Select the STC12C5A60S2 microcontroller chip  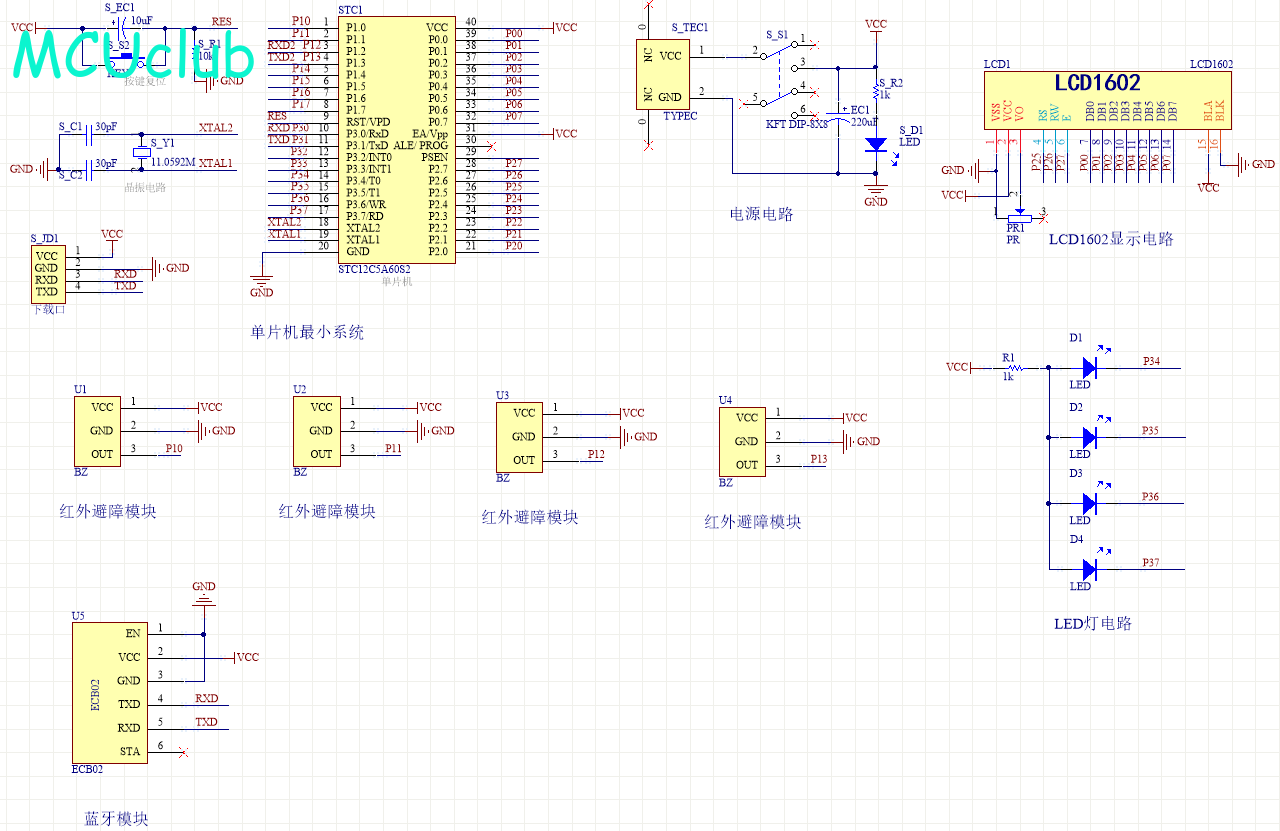click(397, 140)
